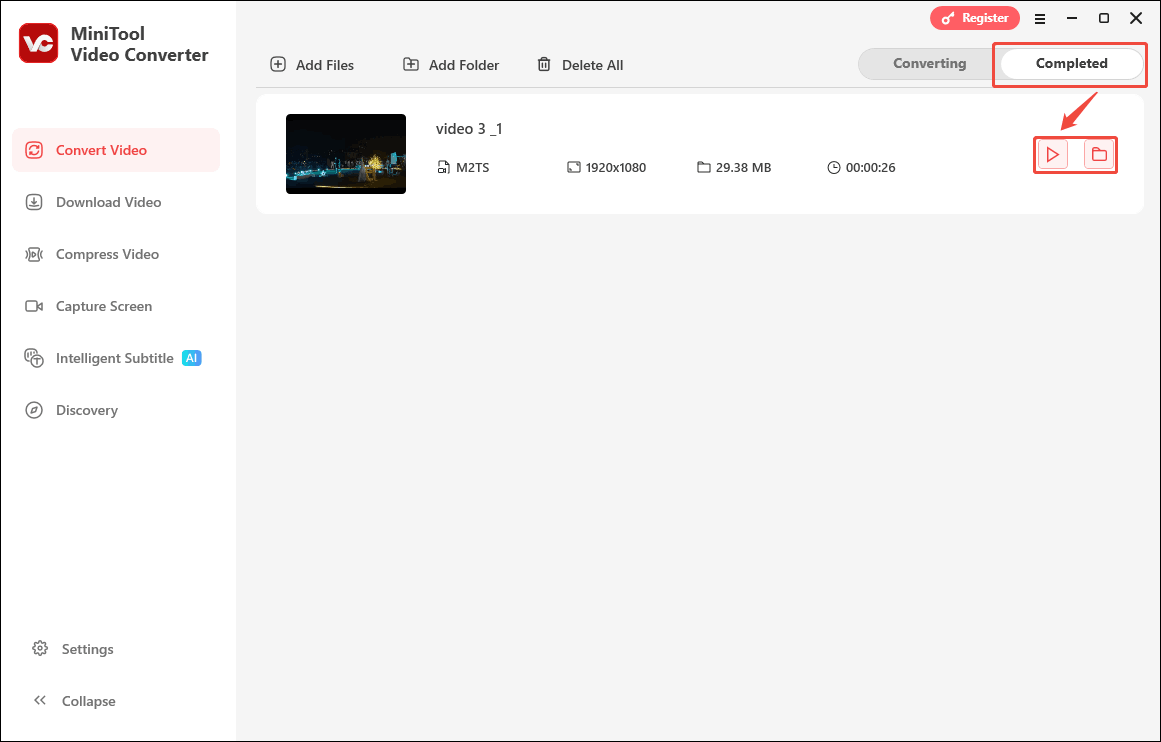1161x742 pixels.
Task: Select the file name video 3 _1
Action: [469, 128]
